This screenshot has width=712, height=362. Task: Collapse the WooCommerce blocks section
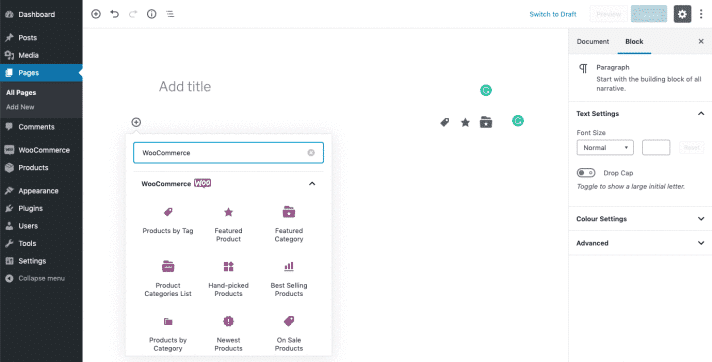[x=312, y=183]
